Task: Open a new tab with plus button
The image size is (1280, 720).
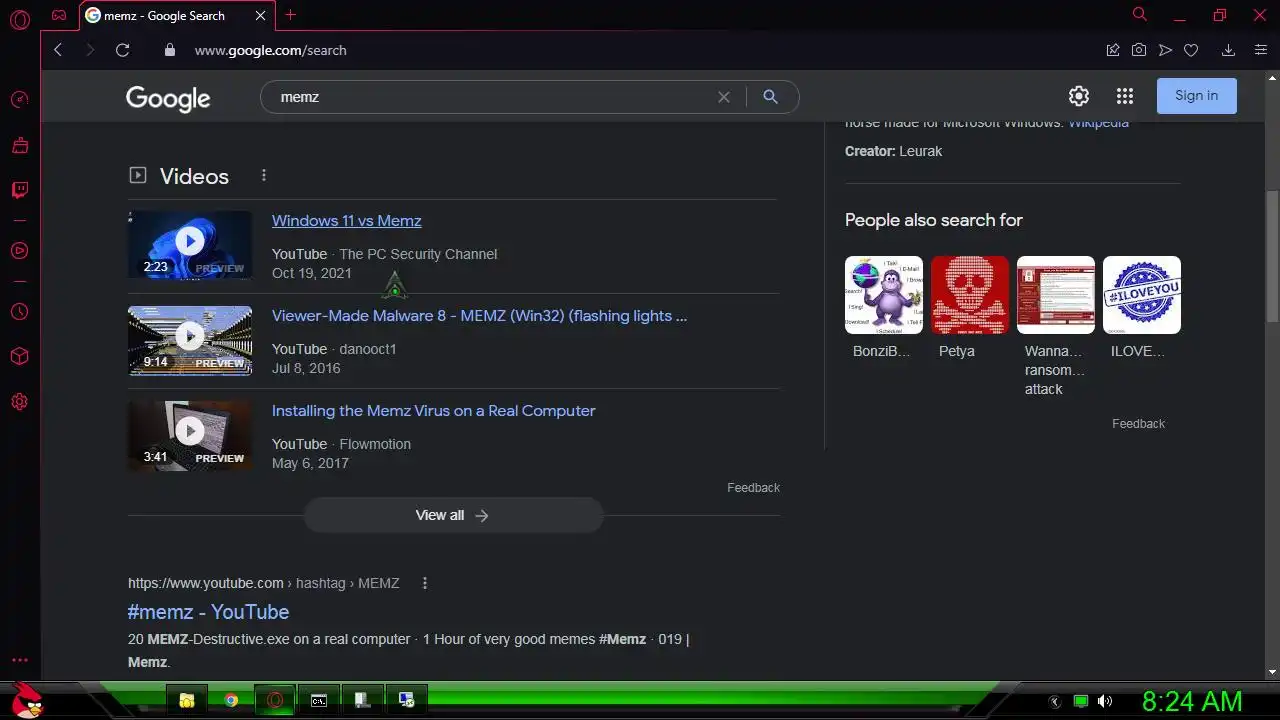Action: (x=291, y=15)
